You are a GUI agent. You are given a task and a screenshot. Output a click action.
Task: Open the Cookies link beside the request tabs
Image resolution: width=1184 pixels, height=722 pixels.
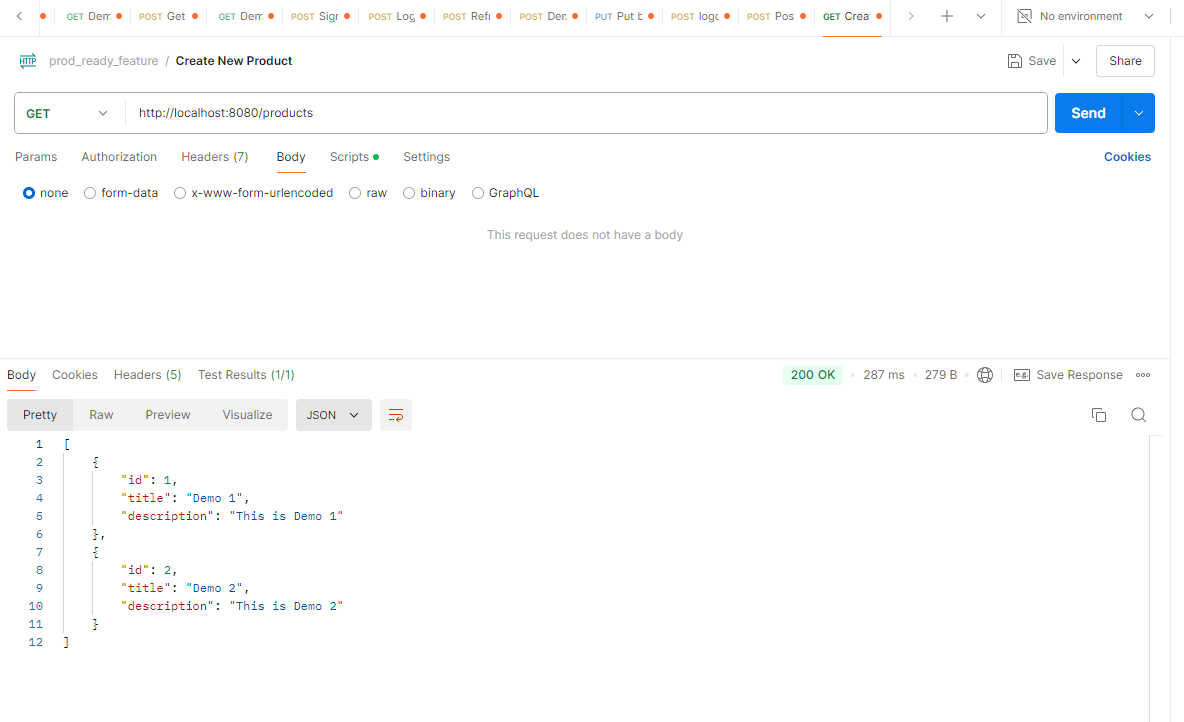[1127, 157]
